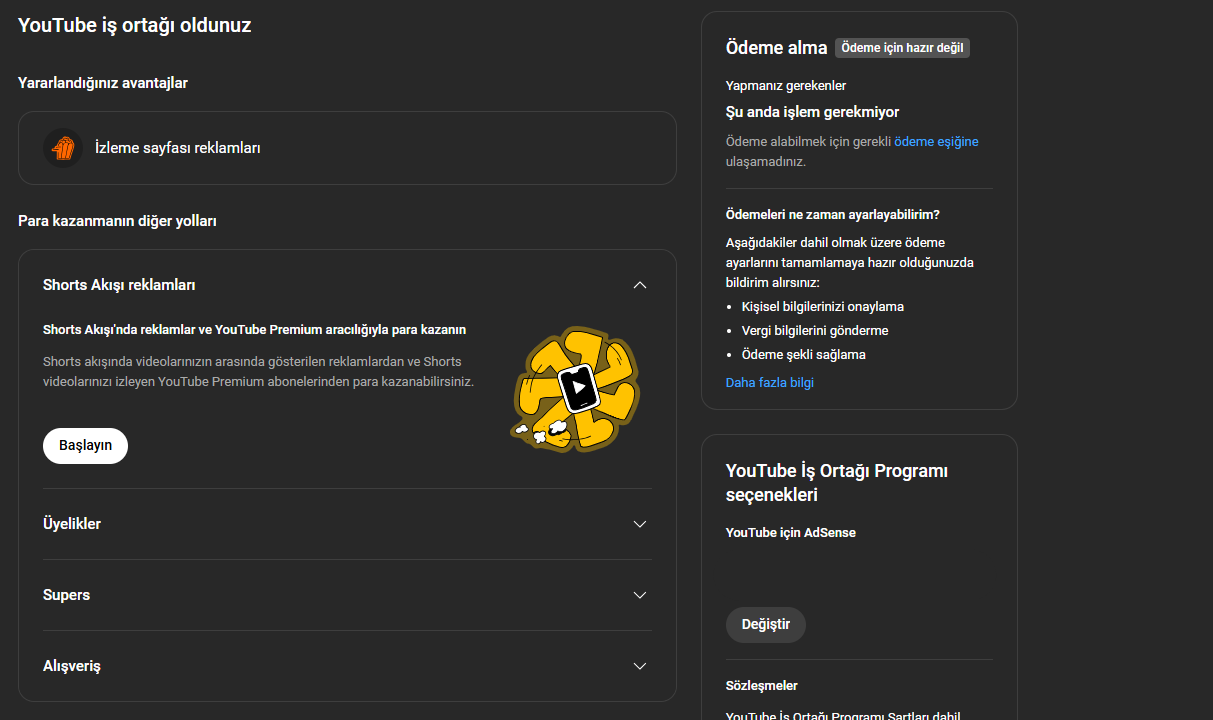This screenshot has height=720, width=1213.
Task: Click the Shorts Akışı reklamları heading
Action: [x=119, y=285]
